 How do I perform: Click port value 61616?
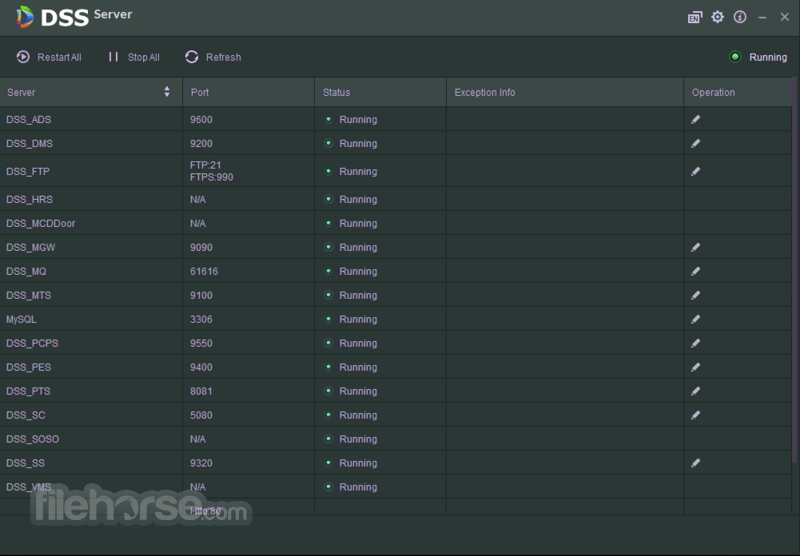[204, 271]
